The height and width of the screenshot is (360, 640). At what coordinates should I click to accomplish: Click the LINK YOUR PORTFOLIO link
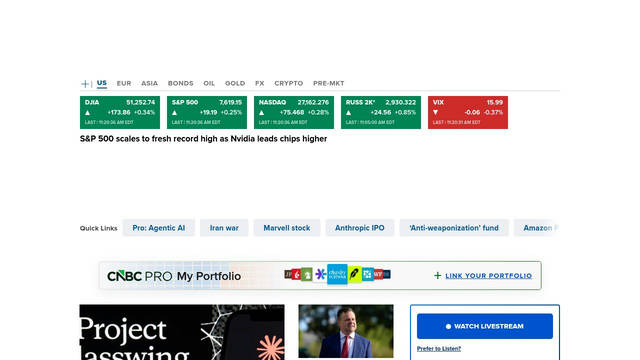point(489,276)
